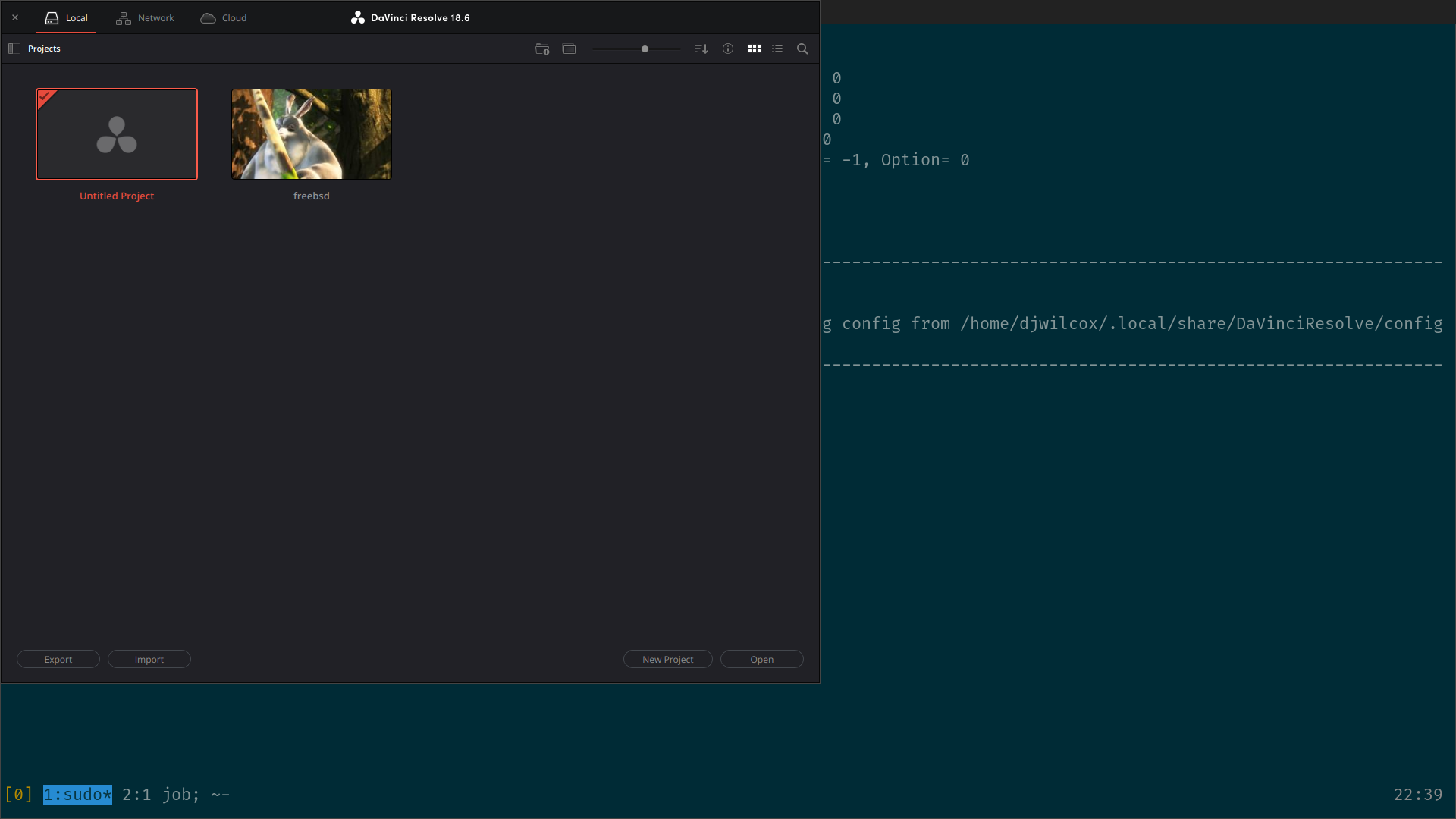Click the 22:39 clock in tmux bar
The height and width of the screenshot is (819, 1456).
(x=1418, y=795)
